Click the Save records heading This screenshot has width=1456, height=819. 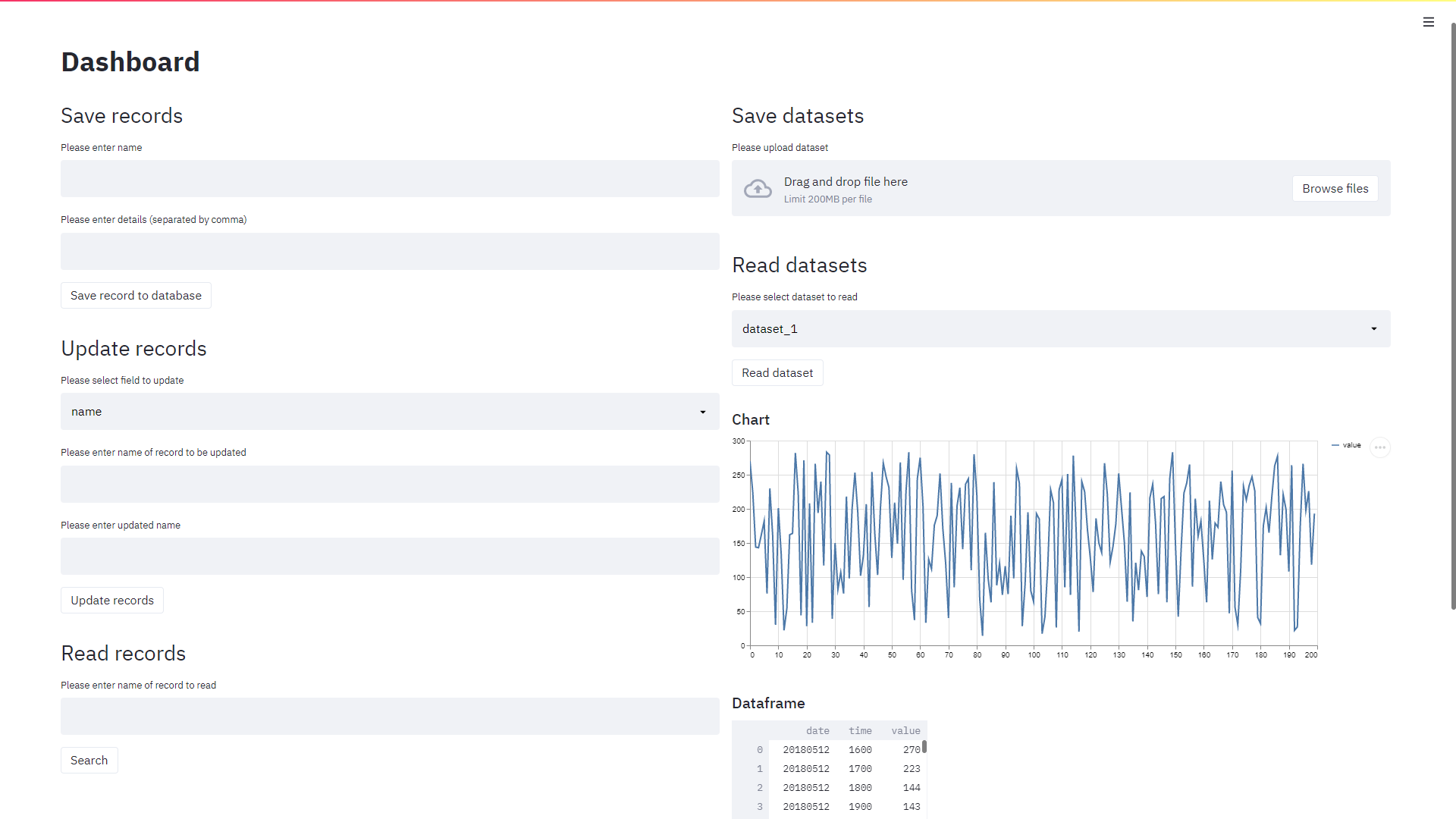click(x=122, y=116)
